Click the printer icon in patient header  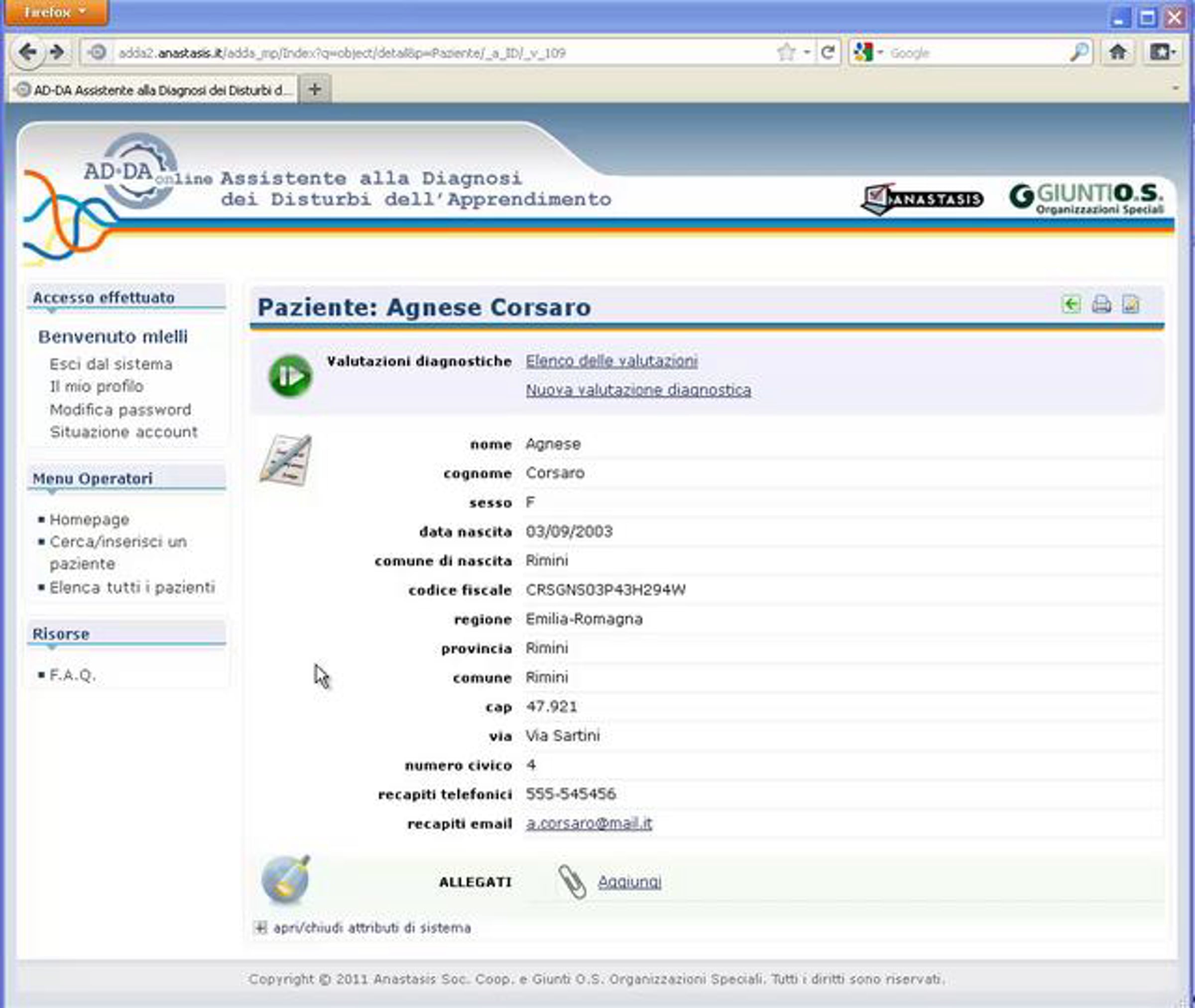[x=1101, y=304]
